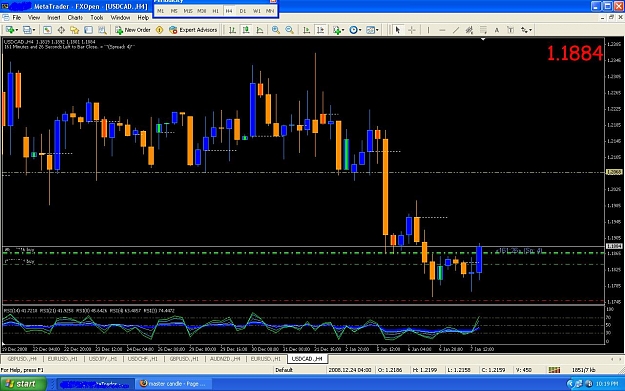Select the USDCAD,H4 chart tab
This screenshot has width=625, height=391.
click(307, 359)
